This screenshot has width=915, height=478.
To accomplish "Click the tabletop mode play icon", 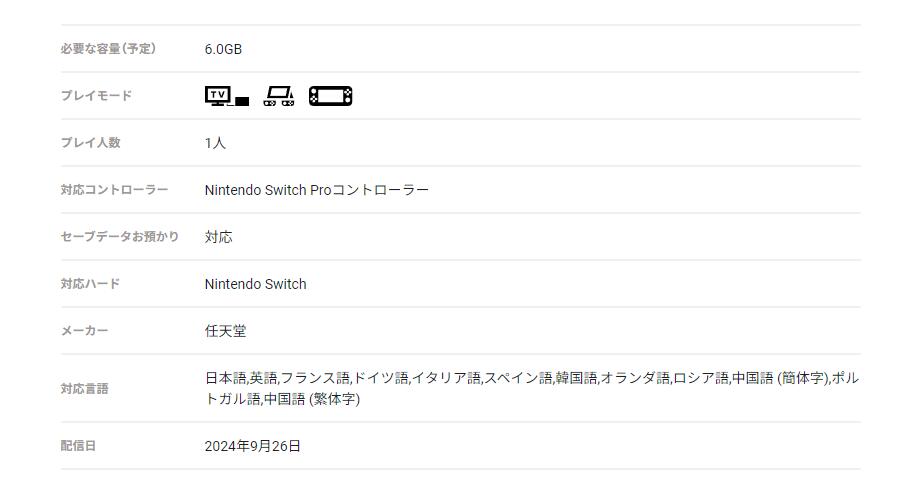I will [279, 96].
